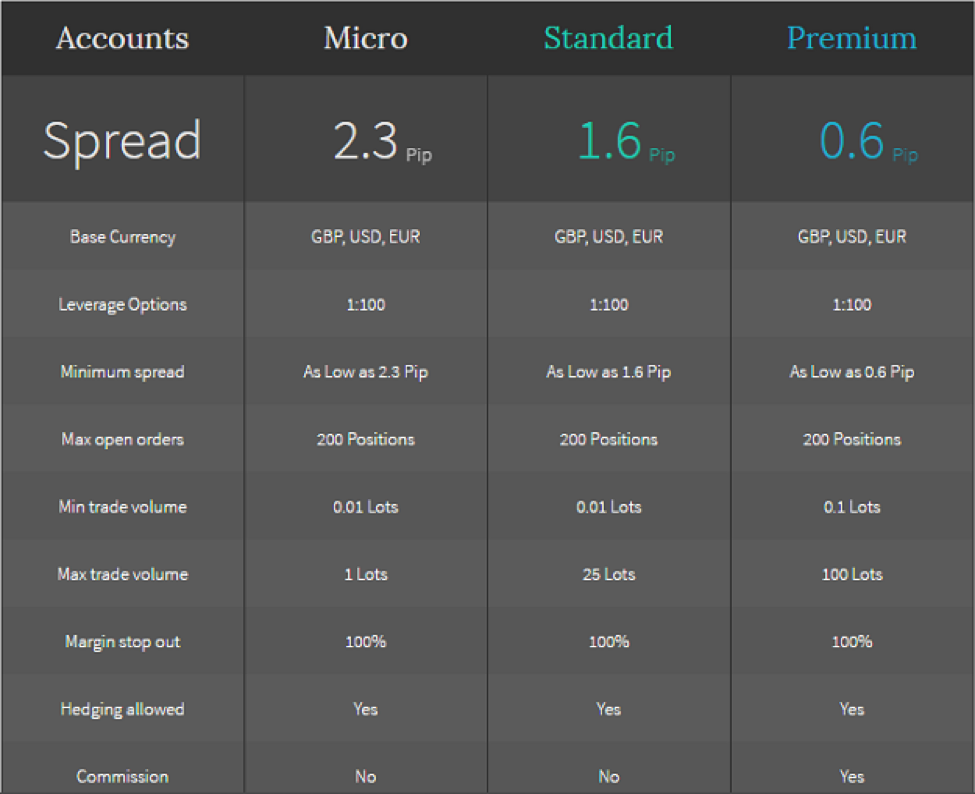The height and width of the screenshot is (794, 975).
Task: Click the Margin stop out label
Action: tap(122, 642)
